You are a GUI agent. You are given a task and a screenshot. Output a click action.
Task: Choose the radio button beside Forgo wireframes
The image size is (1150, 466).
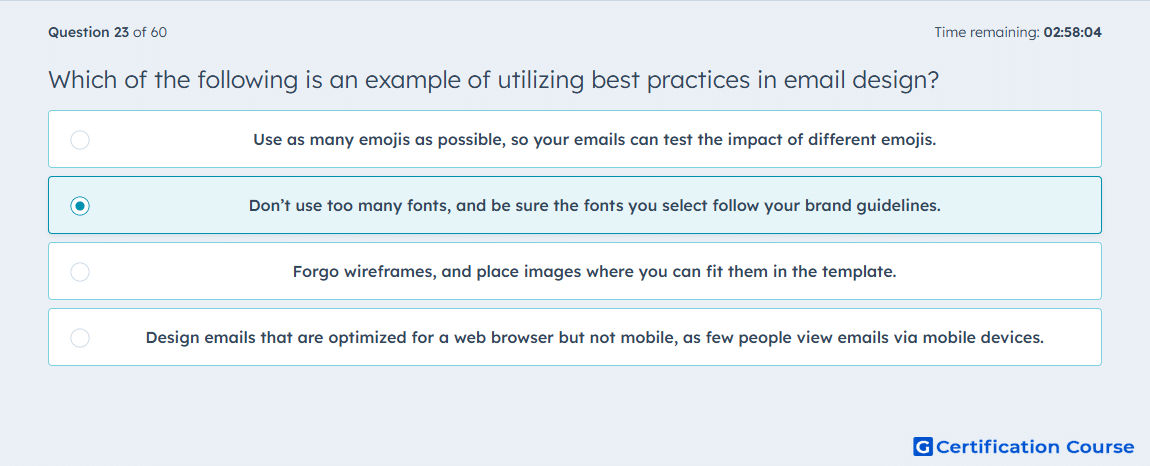(x=80, y=272)
